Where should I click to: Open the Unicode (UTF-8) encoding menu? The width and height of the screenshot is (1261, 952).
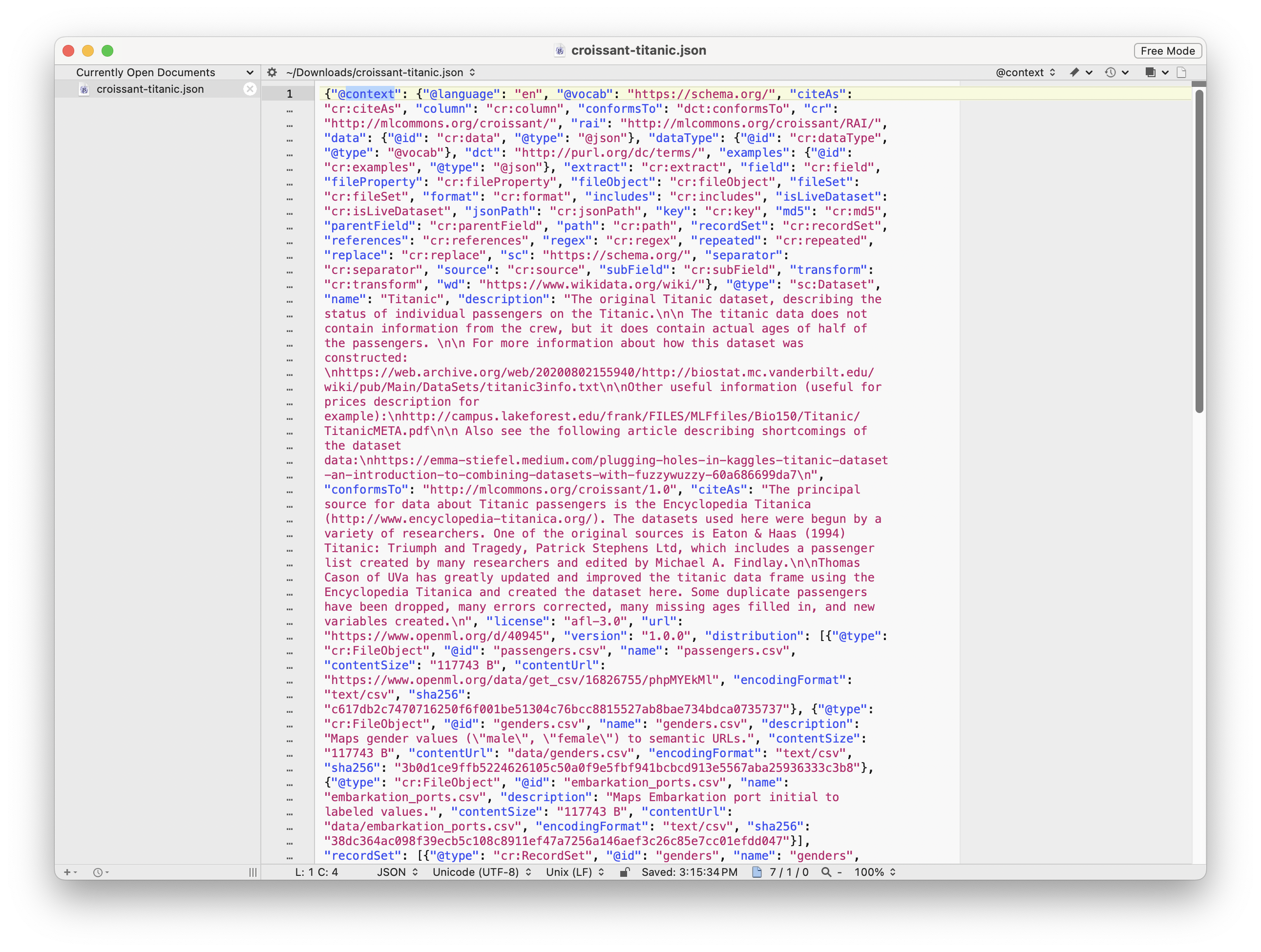coord(482,872)
